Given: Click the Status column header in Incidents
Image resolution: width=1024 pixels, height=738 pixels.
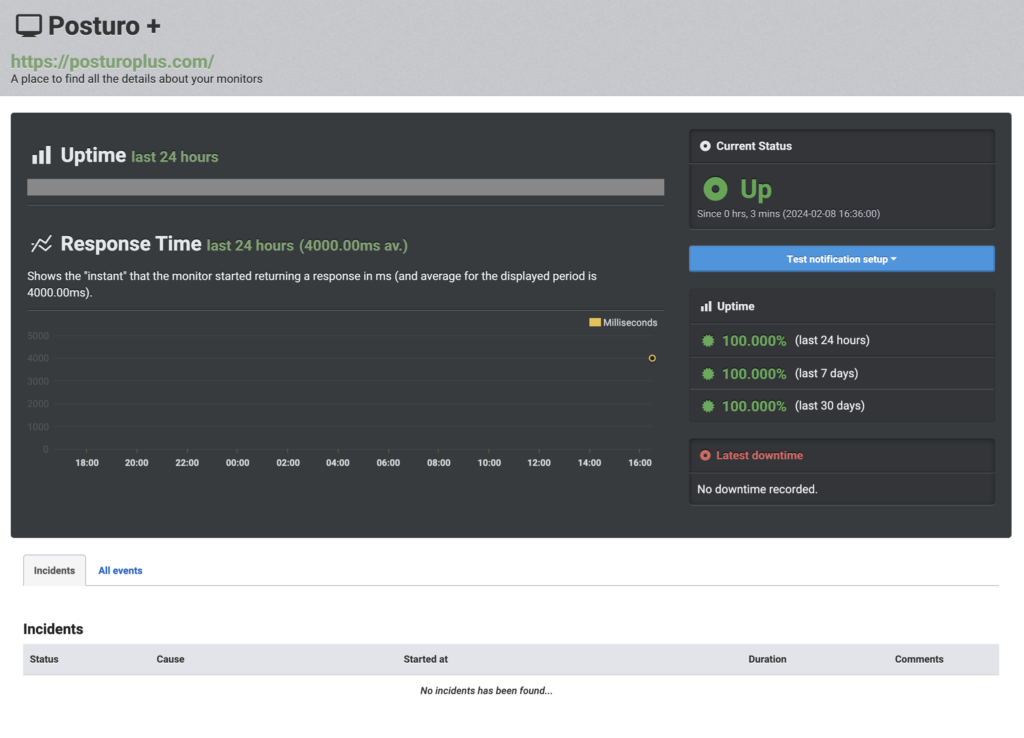Looking at the screenshot, I should (44, 659).
